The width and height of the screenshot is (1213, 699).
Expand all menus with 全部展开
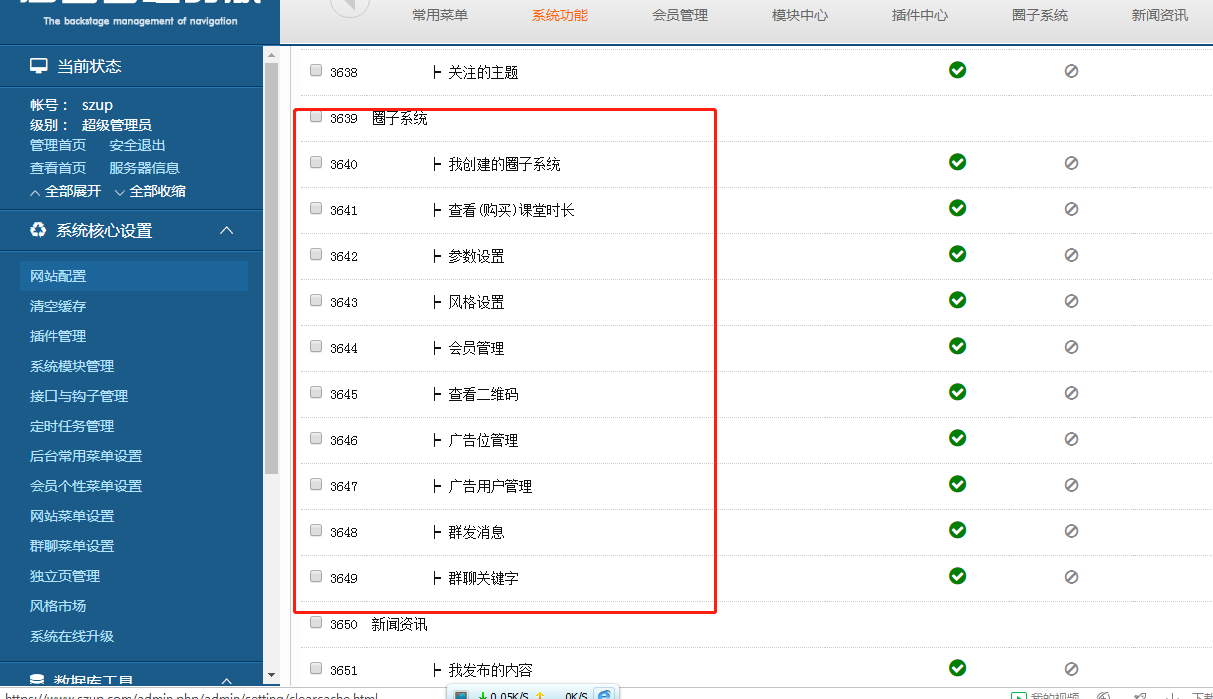[66, 191]
